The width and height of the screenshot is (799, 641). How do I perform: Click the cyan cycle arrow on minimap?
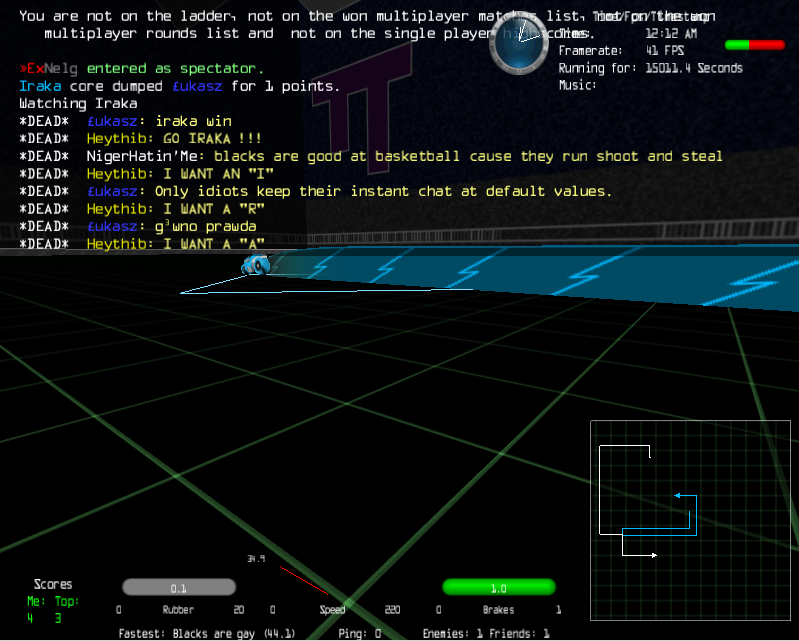tap(677, 495)
